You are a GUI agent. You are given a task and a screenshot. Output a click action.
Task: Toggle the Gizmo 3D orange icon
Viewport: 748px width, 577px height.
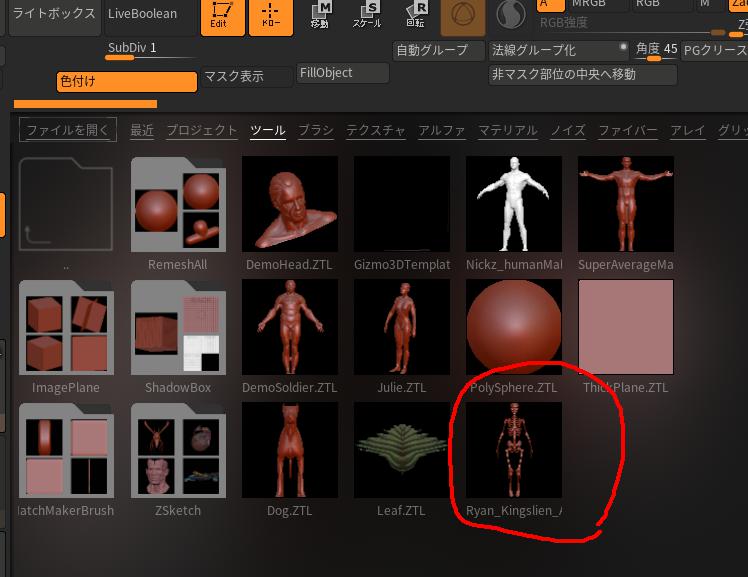point(463,17)
